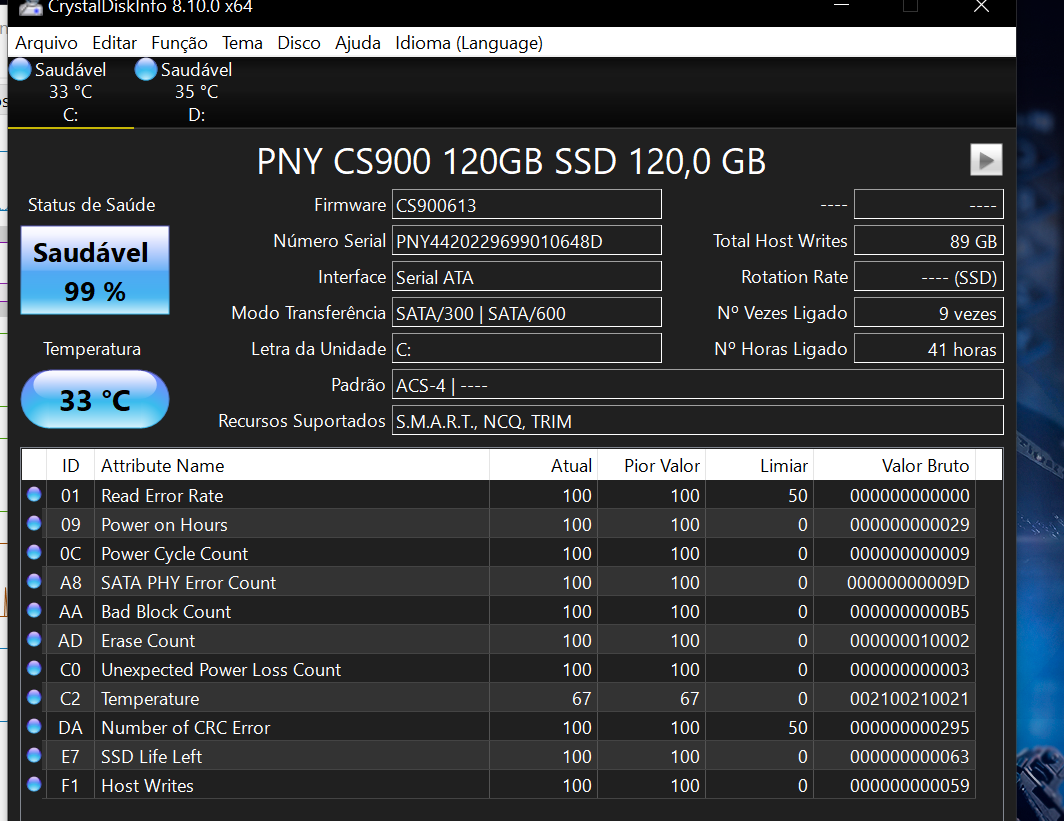Click the blue health orb for drive C:
Image resolution: width=1064 pixels, height=821 pixels.
pos(20,69)
